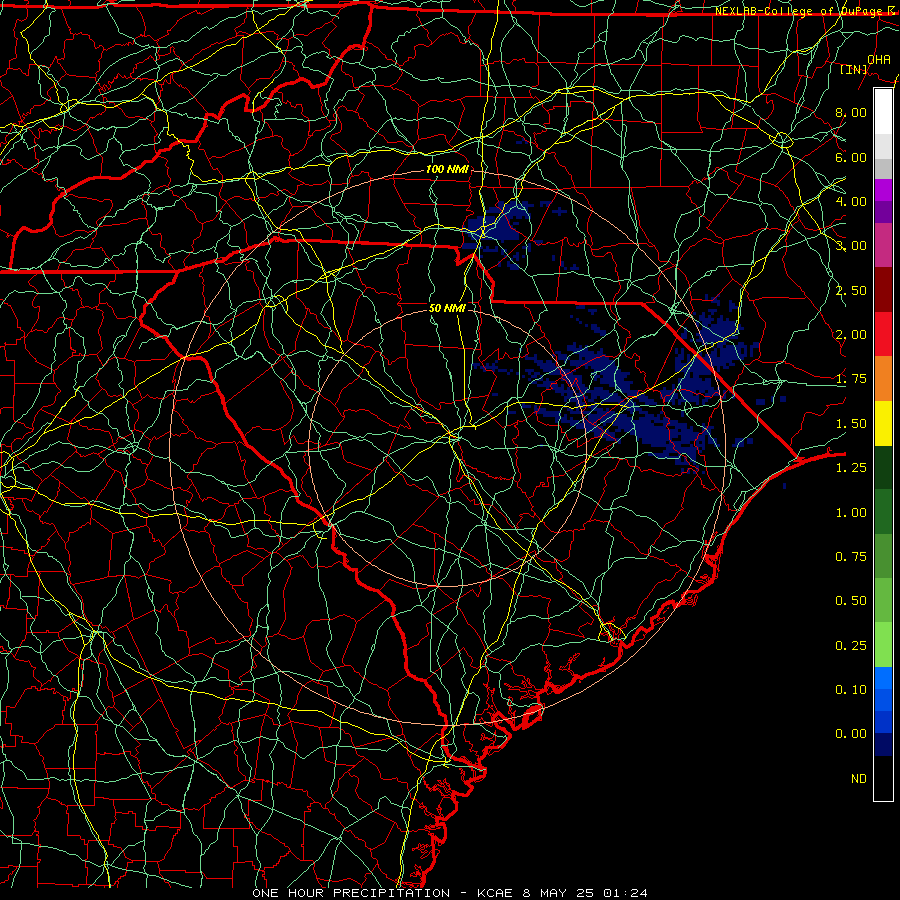
Task: Click the 3.00 legend value
Action: pos(851,246)
